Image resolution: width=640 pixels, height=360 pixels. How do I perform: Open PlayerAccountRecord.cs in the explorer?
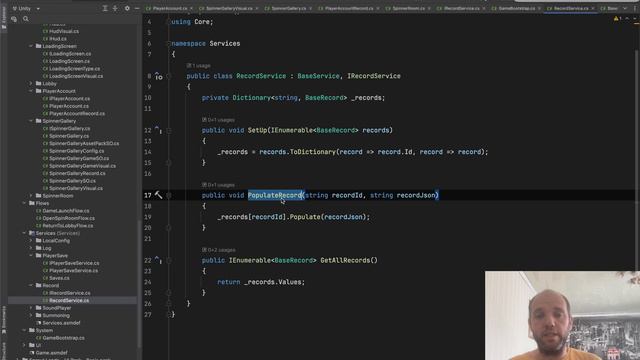tap(73, 113)
